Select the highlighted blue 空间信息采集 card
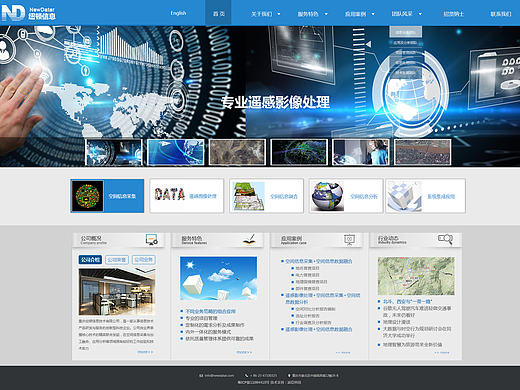Screen dimensions: 520x390 point(107,196)
